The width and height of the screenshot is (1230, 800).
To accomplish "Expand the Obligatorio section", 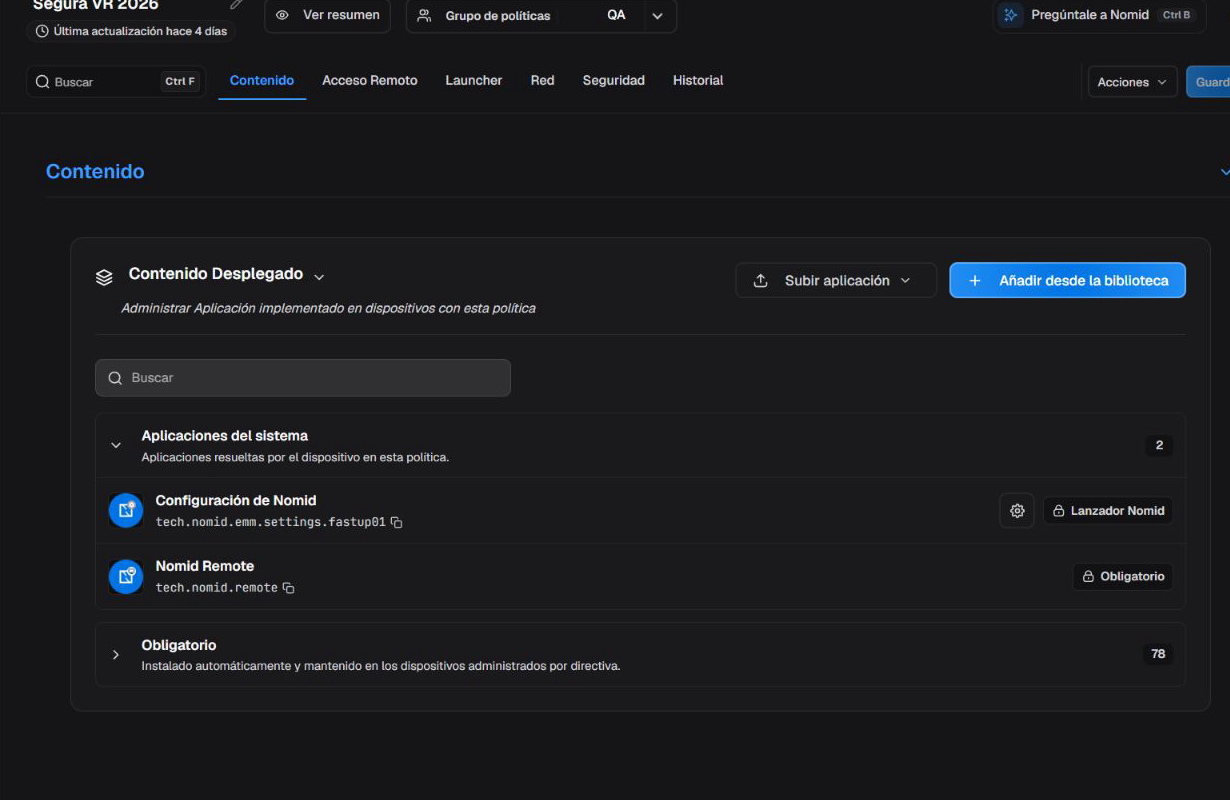I will point(116,655).
